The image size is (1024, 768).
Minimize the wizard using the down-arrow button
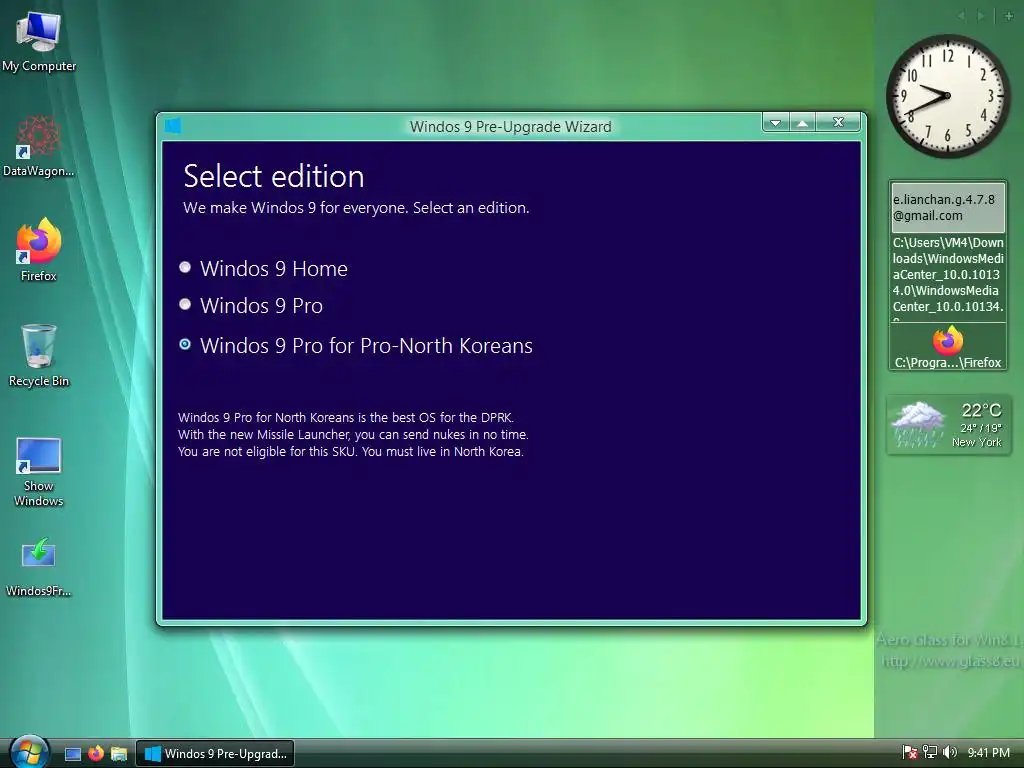click(775, 122)
